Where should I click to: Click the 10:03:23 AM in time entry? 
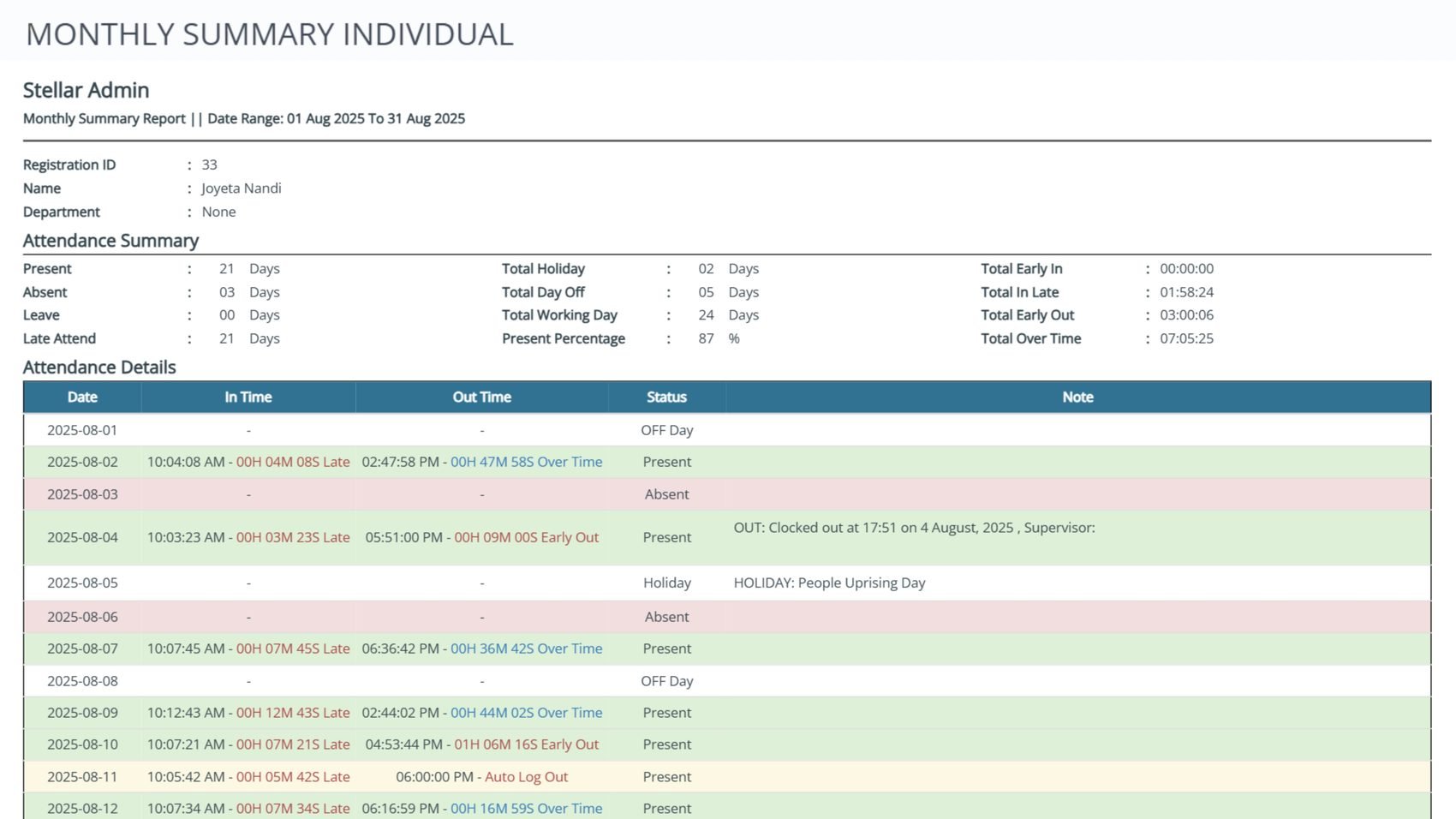(x=248, y=537)
